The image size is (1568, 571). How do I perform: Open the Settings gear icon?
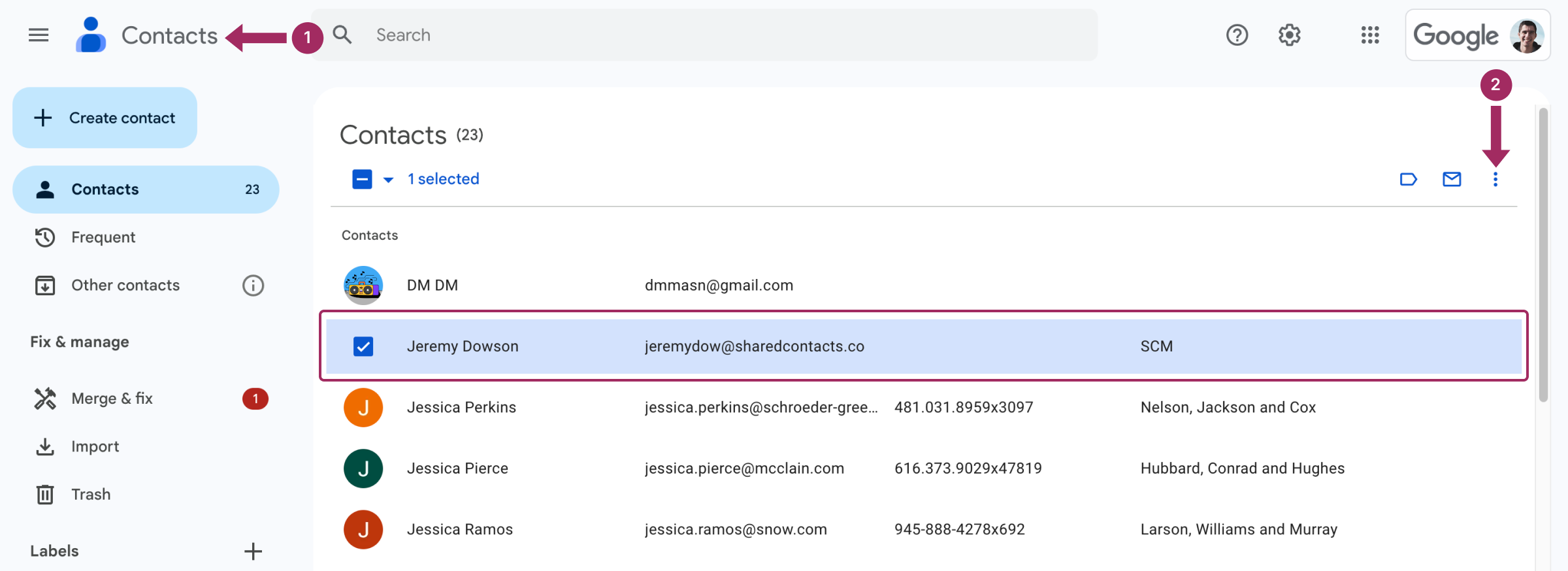tap(1289, 35)
